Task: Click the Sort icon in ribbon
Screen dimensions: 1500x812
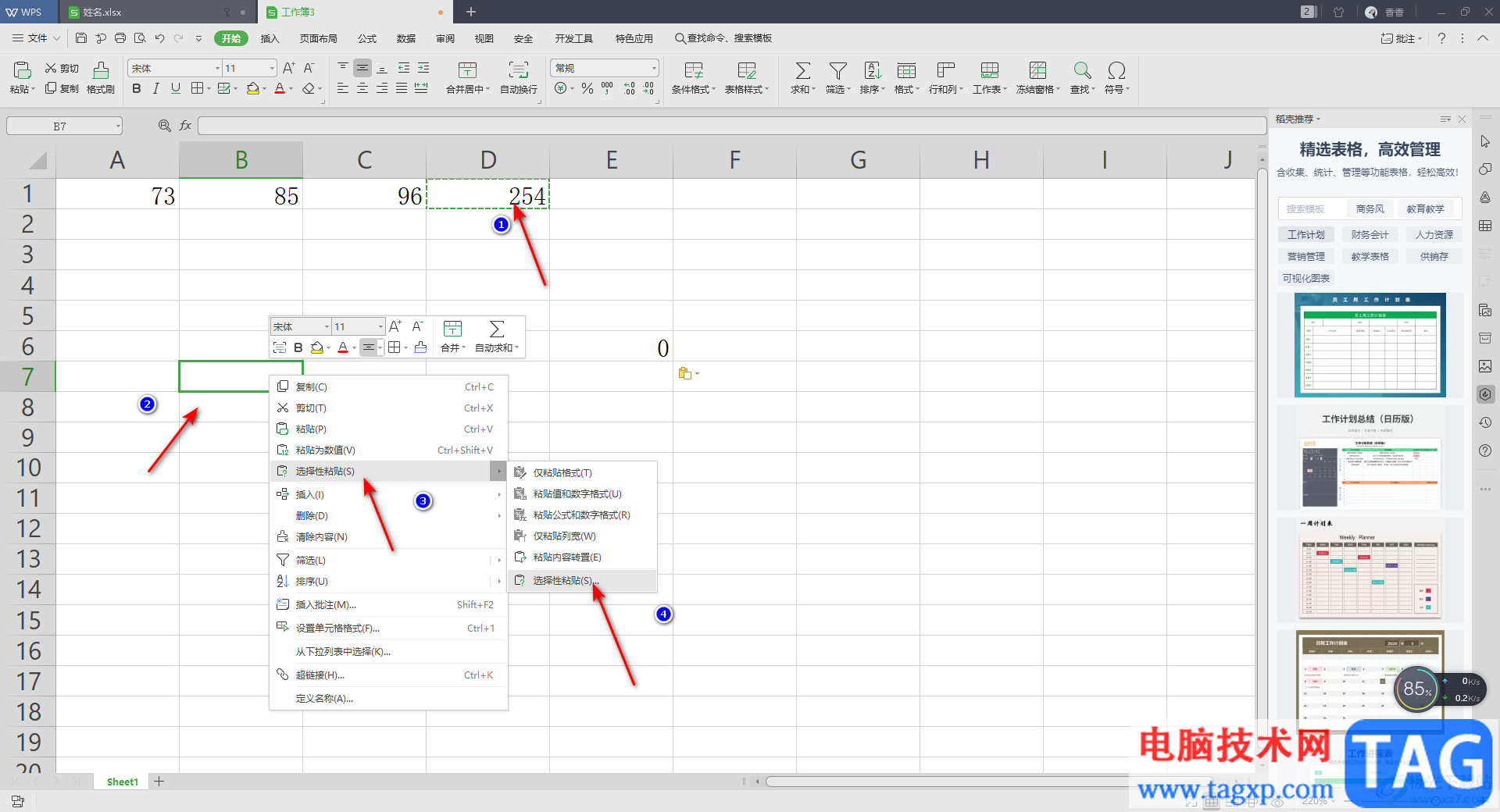Action: 872,71
